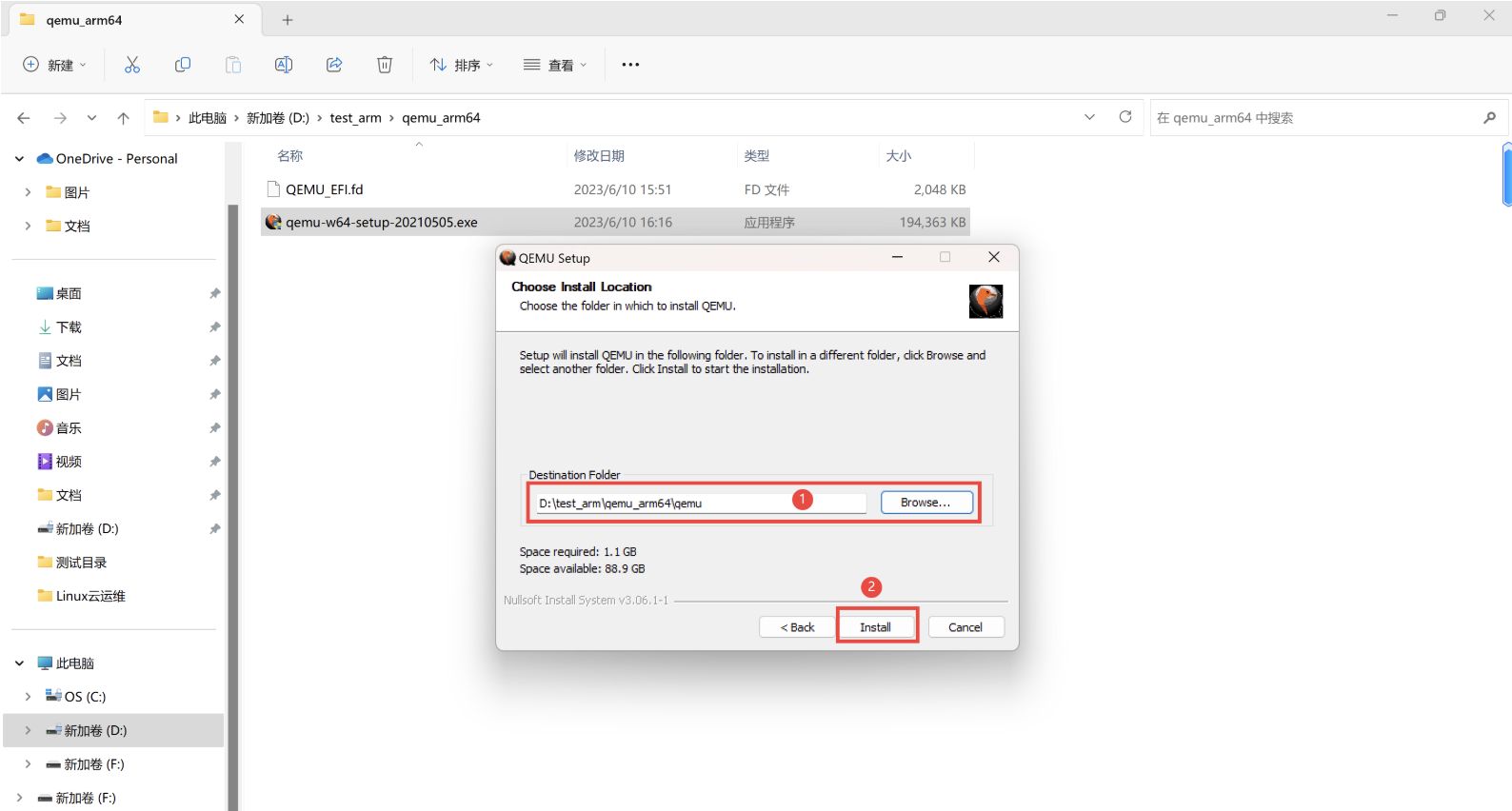Image resolution: width=1512 pixels, height=811 pixels.
Task: Click the Destination Folder path field
Action: pos(700,503)
